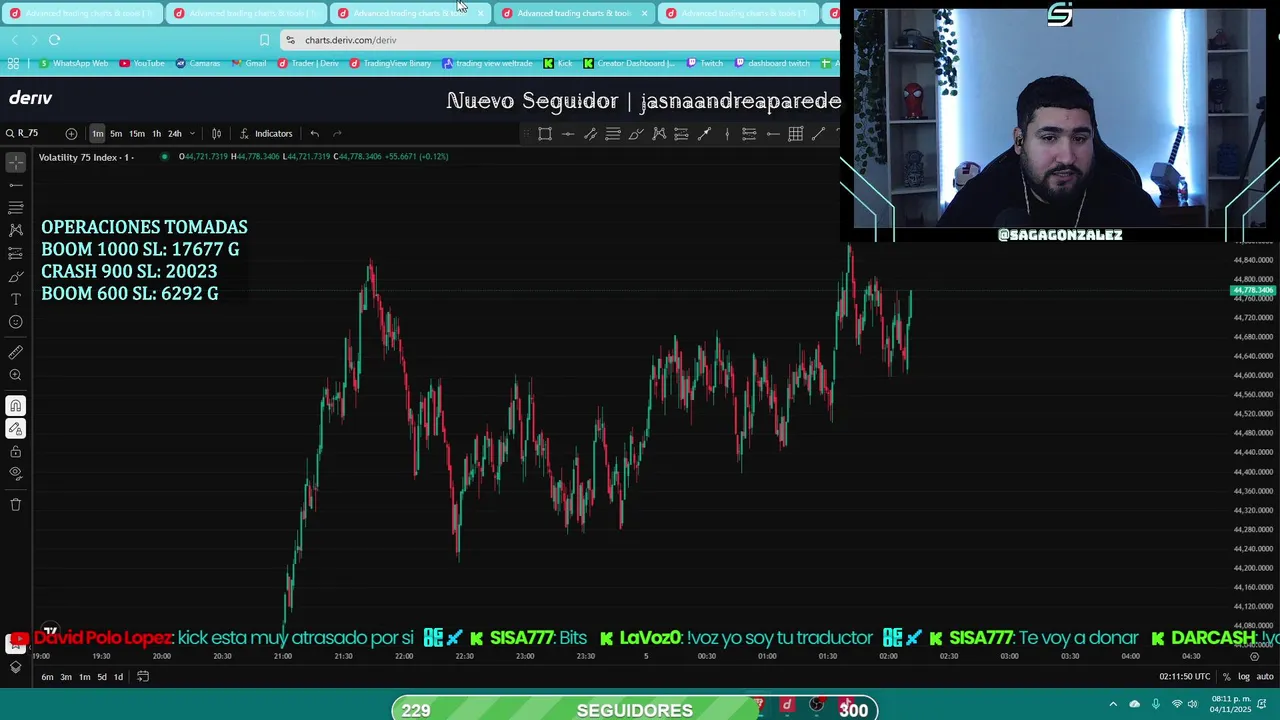
Task: Open the notifications bell in taskbar
Action: [x=1259, y=704]
